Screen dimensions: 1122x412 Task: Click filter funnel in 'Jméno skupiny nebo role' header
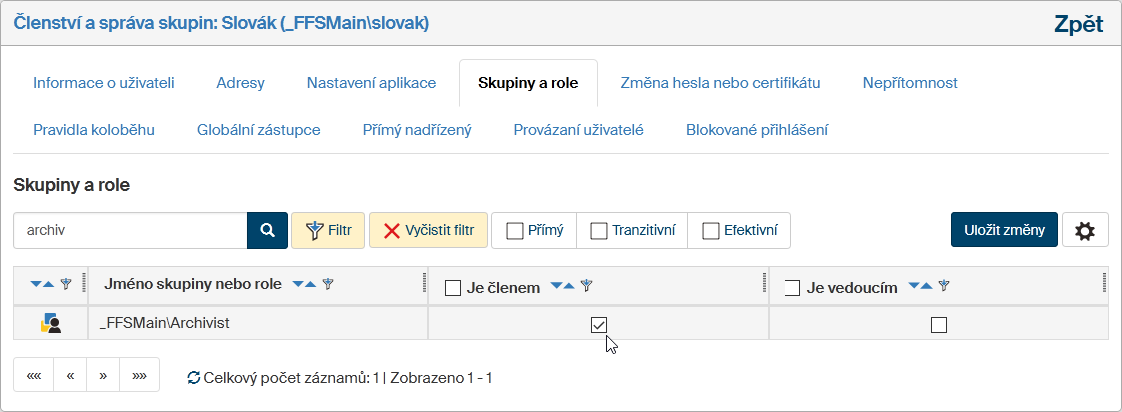click(328, 284)
